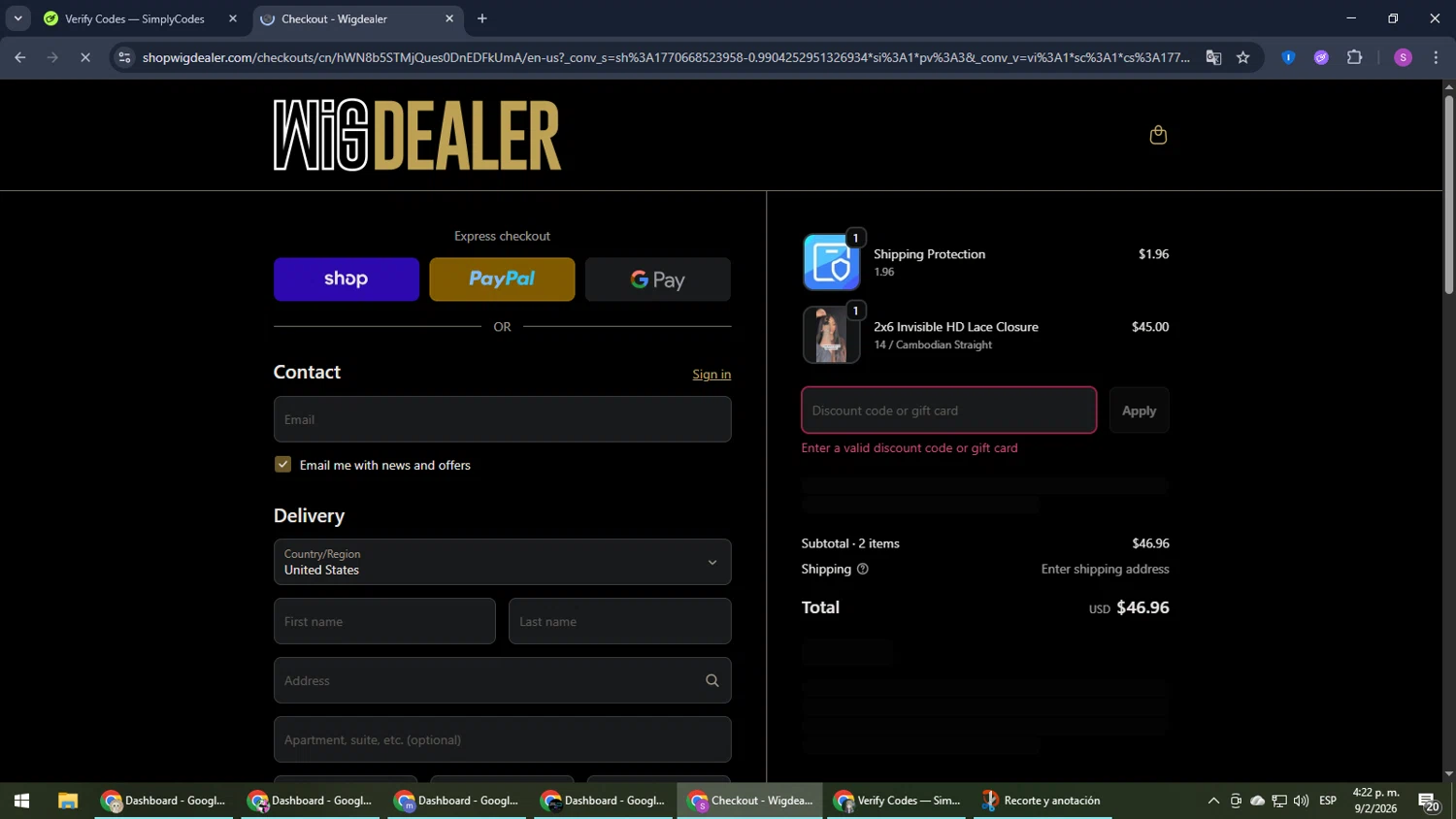Stop page loading in browser toolbar

pos(85,57)
